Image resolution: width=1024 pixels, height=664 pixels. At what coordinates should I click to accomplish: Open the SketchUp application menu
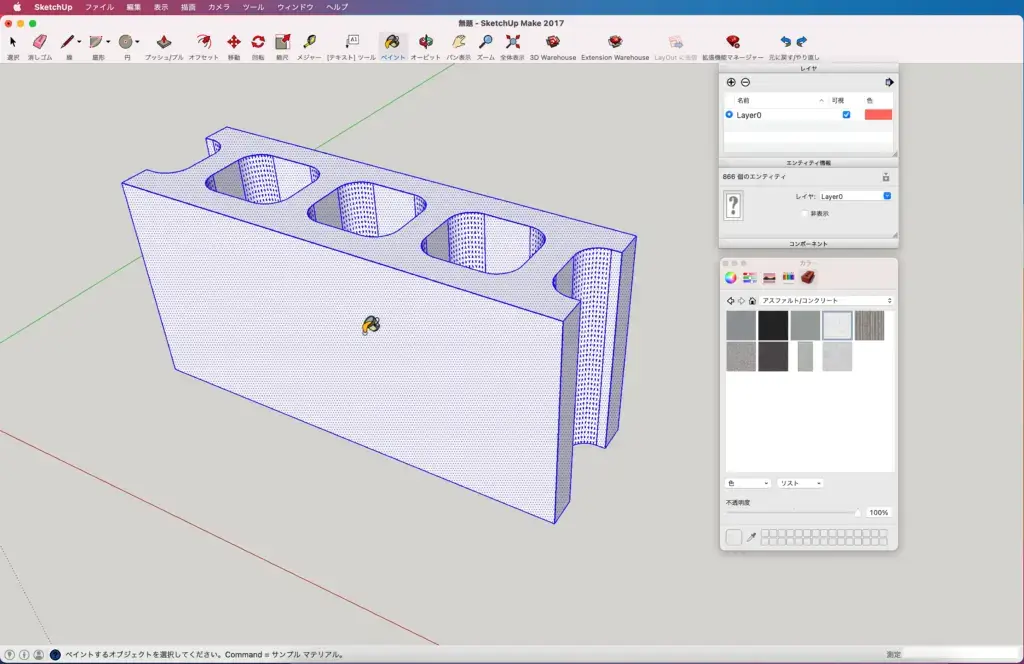click(x=53, y=7)
